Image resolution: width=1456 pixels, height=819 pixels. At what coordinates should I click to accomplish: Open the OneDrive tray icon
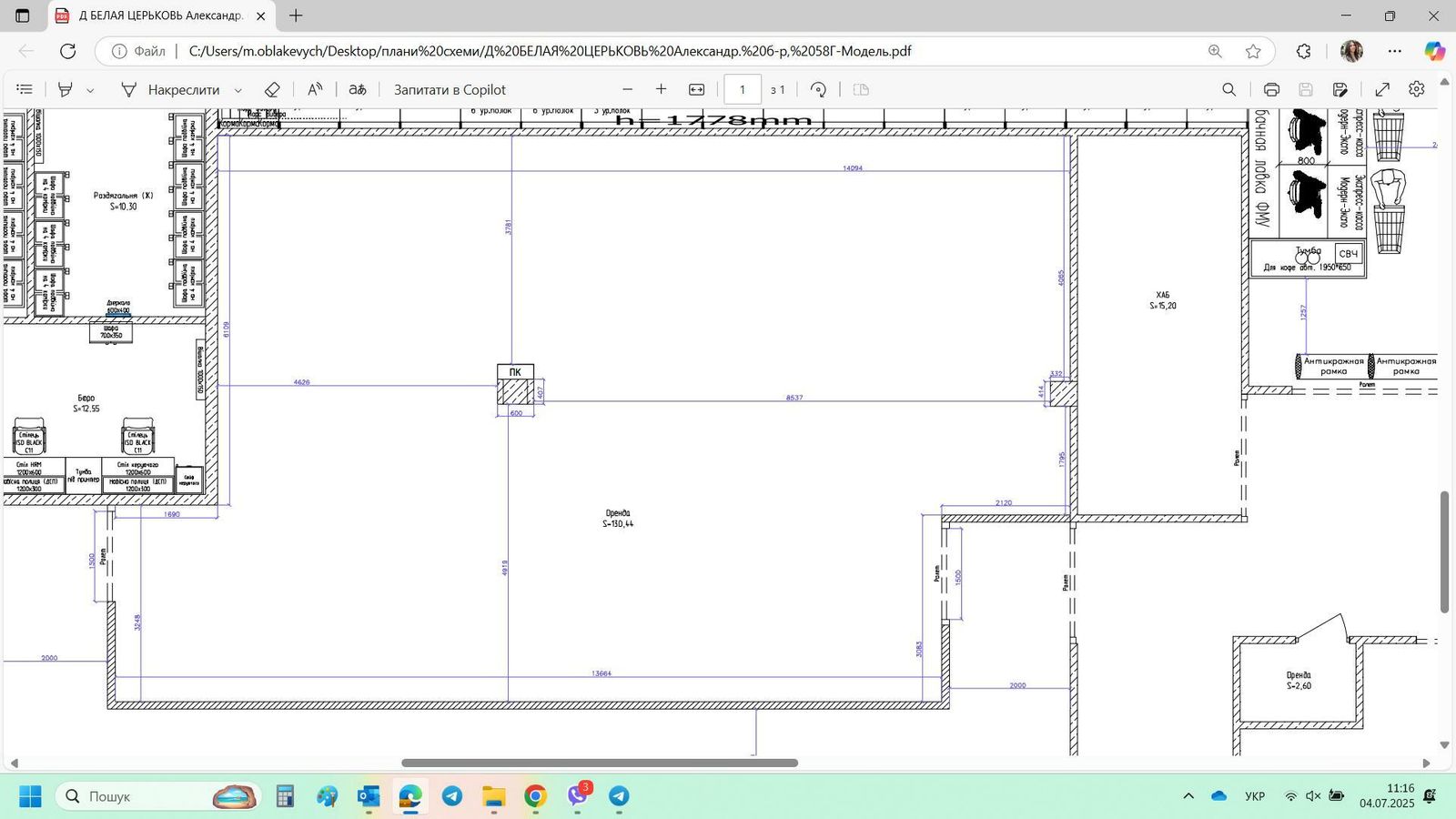[x=1219, y=796]
